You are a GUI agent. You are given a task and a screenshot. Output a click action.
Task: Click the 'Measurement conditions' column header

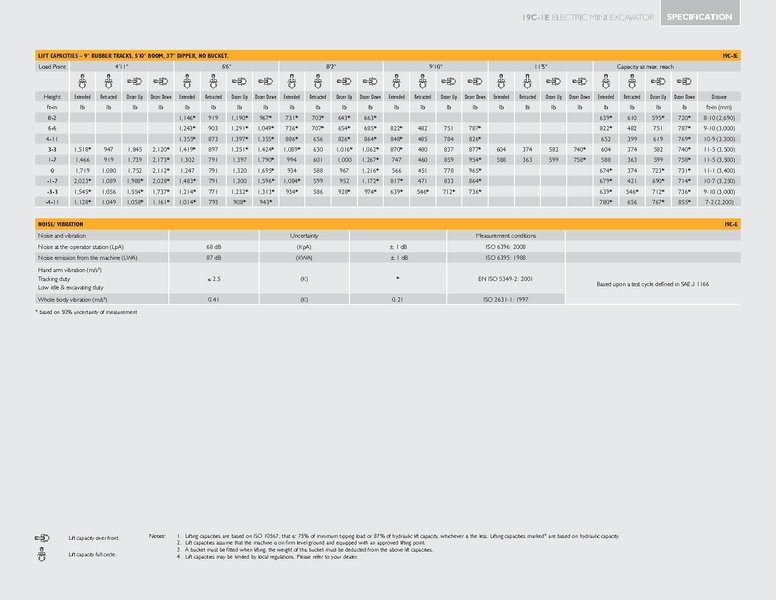pos(506,236)
